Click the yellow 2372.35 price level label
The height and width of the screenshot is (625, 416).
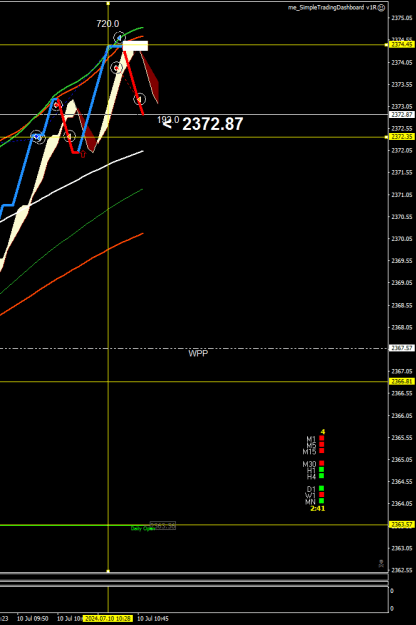(x=402, y=137)
